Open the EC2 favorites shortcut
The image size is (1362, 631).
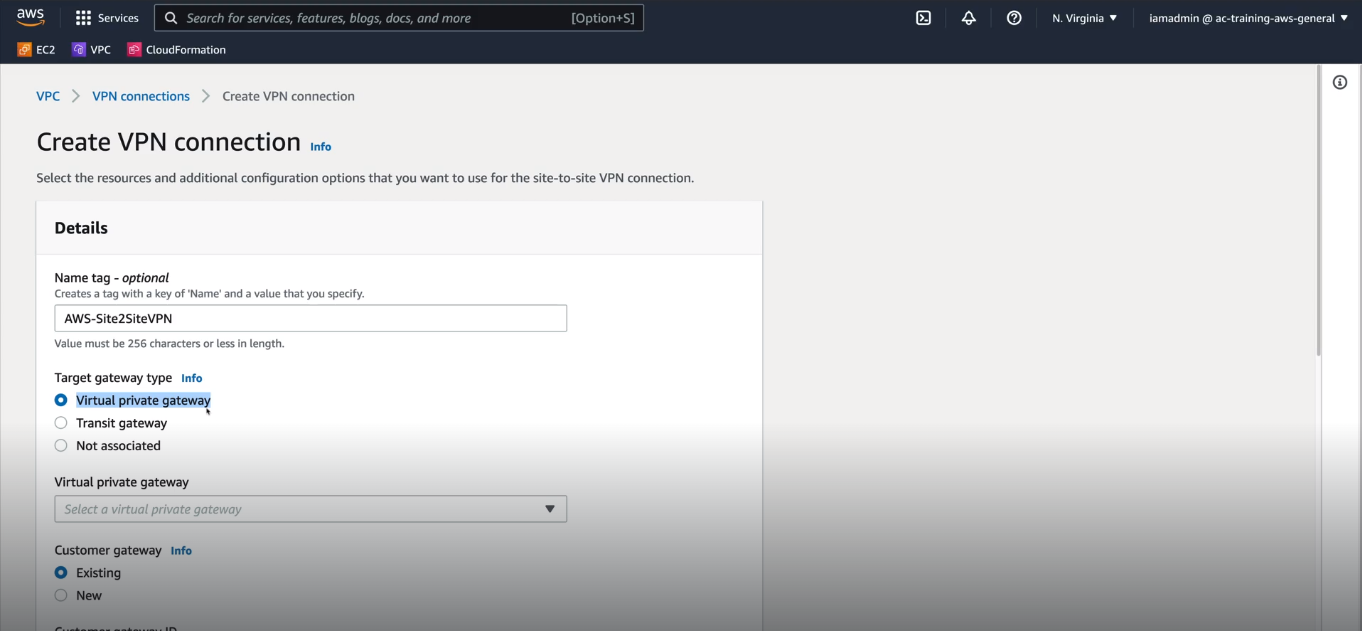(x=36, y=48)
